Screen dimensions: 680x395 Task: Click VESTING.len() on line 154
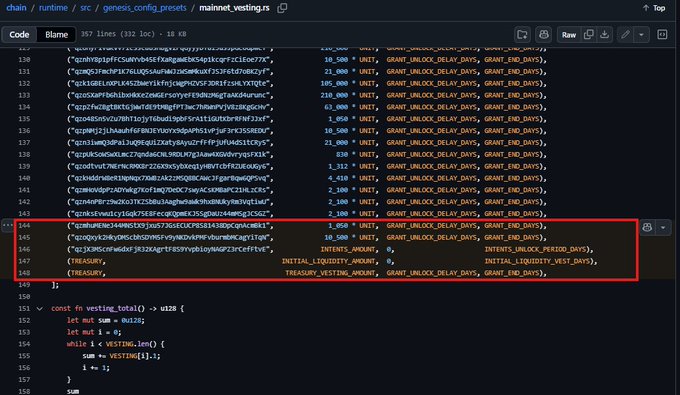click(132, 344)
